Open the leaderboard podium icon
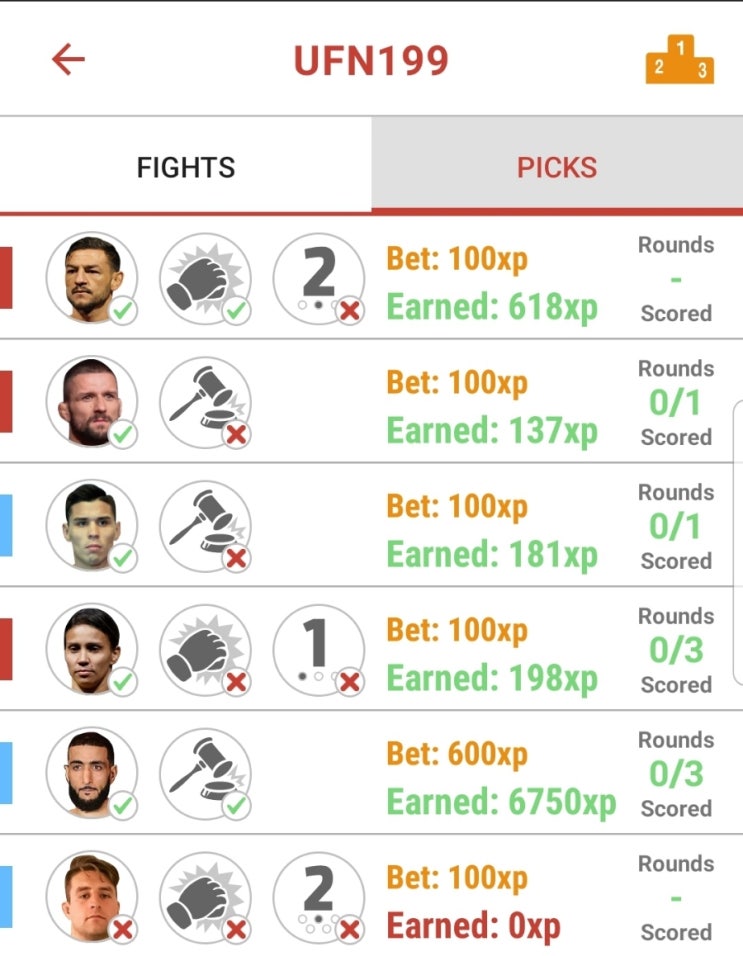This screenshot has height=956, width=743. pyautogui.click(x=680, y=59)
